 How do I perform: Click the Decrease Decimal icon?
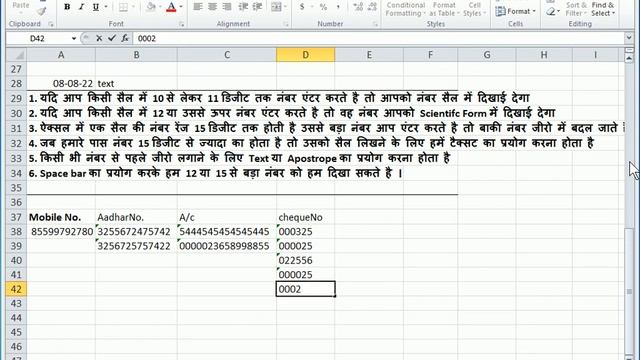coord(372,7)
